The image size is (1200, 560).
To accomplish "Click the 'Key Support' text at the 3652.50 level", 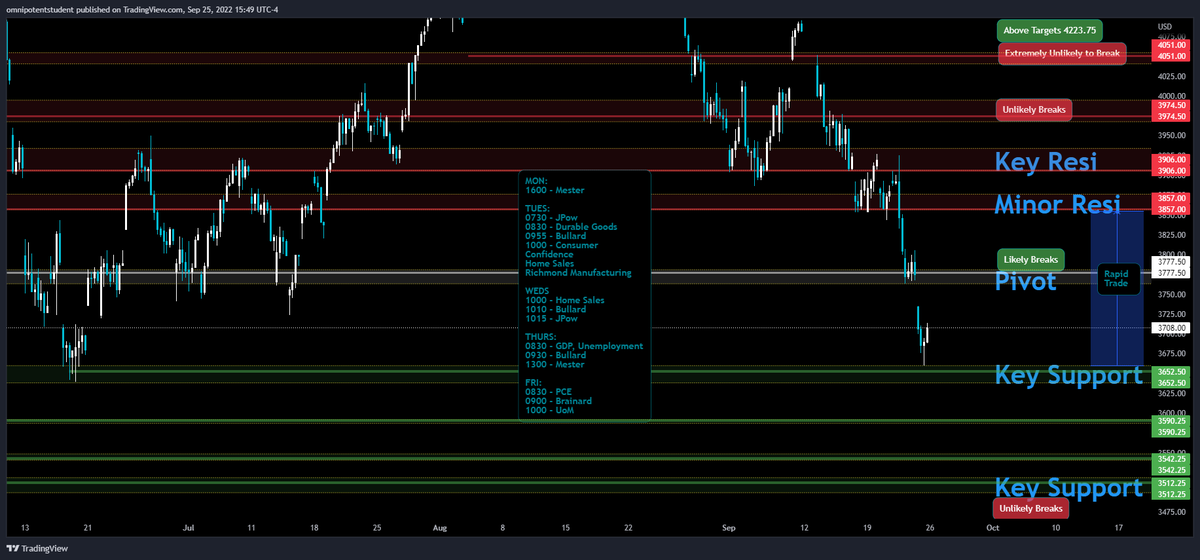I will point(1068,375).
